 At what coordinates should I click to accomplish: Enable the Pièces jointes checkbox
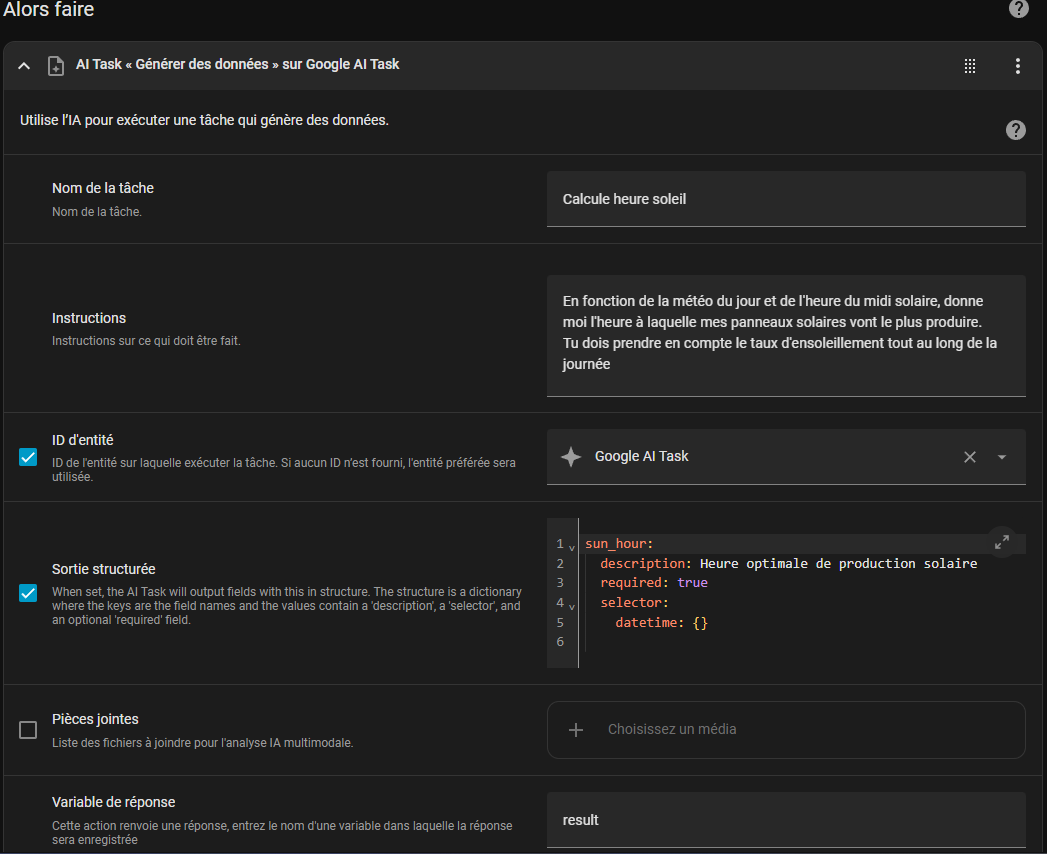28,730
